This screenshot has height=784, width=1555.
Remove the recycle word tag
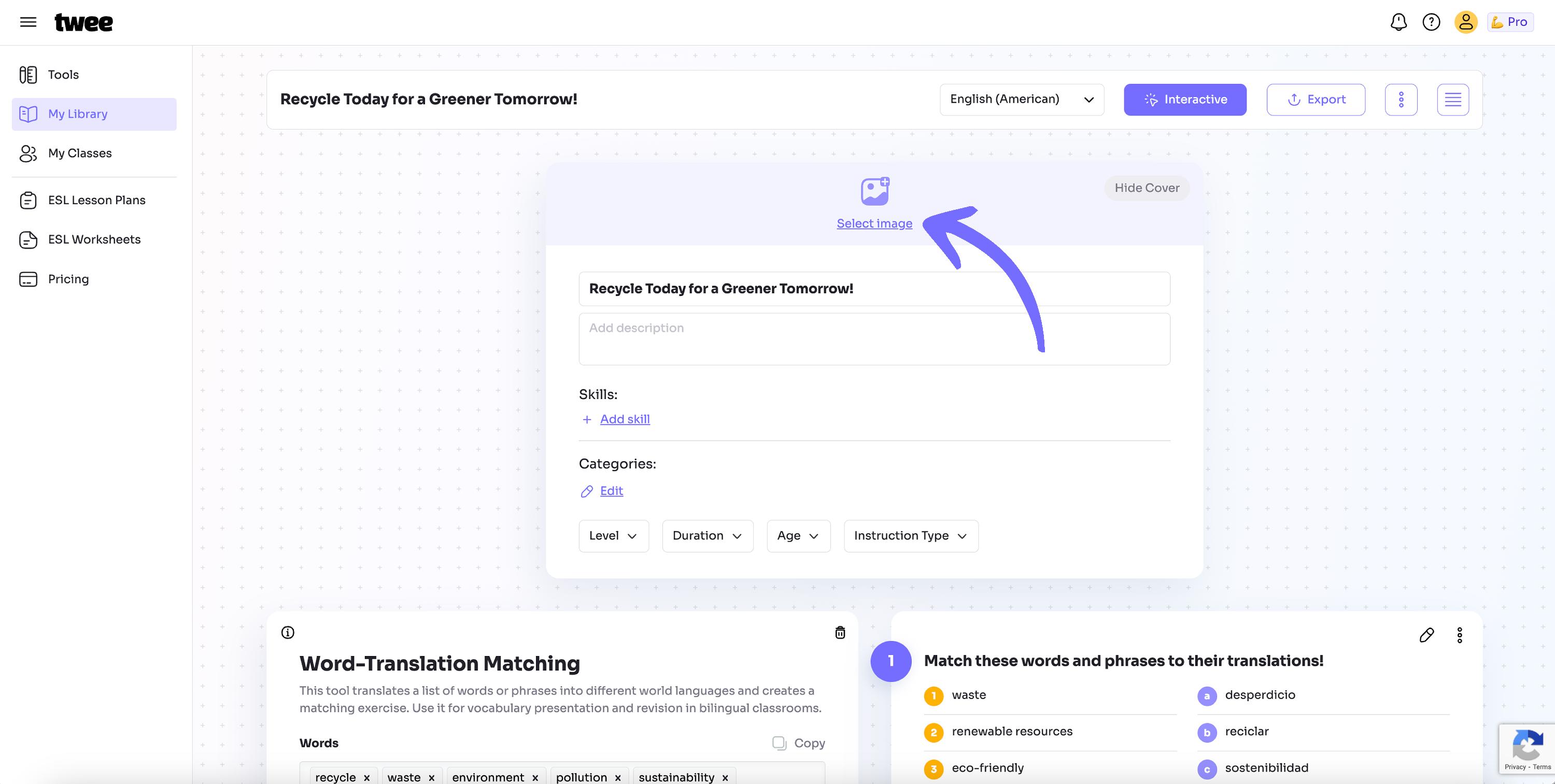pyautogui.click(x=366, y=778)
